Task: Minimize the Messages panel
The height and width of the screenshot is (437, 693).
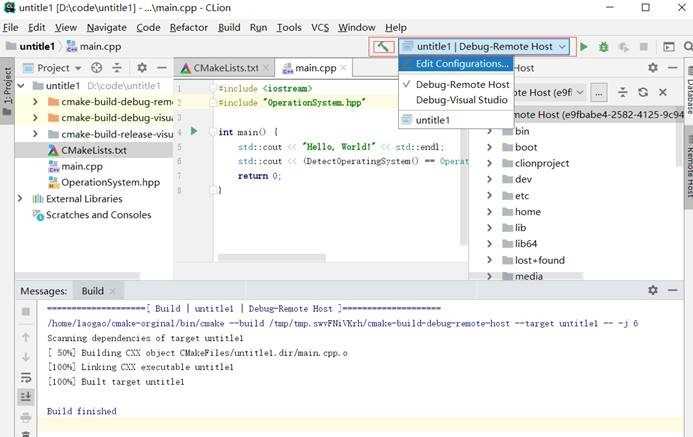Action: click(x=673, y=290)
